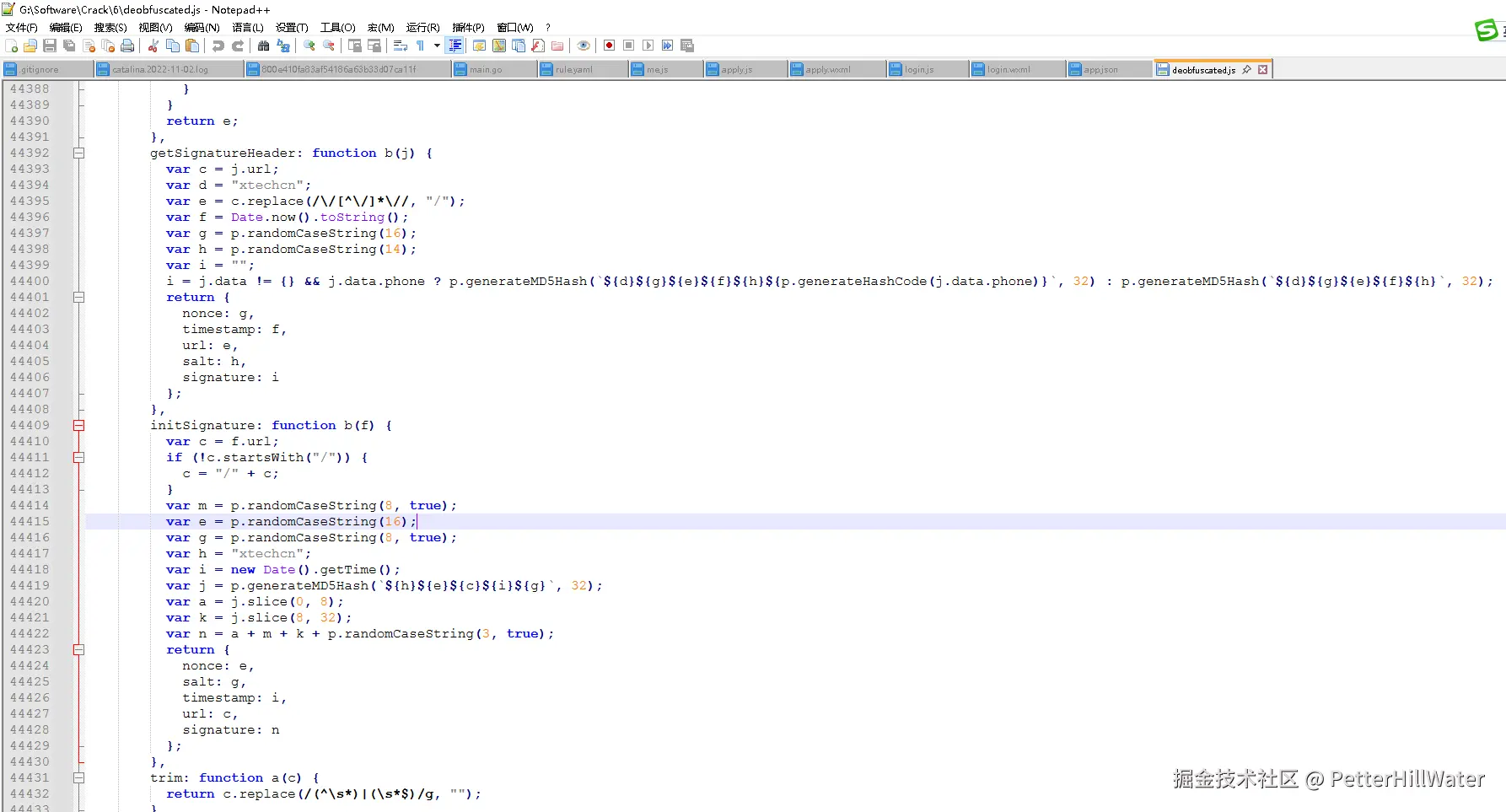The height and width of the screenshot is (812, 1506).
Task: Open the Replace dialog icon
Action: [x=283, y=46]
